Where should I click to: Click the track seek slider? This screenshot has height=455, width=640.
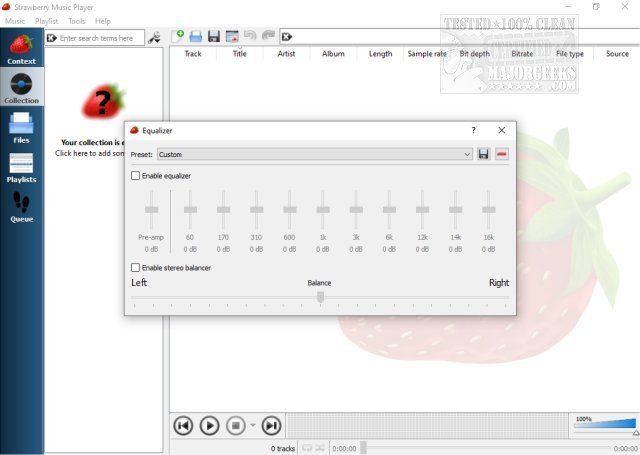486,448
